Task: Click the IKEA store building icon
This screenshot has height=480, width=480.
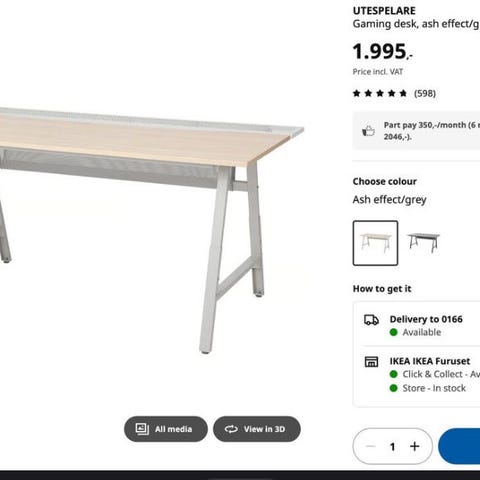Action: [x=371, y=362]
